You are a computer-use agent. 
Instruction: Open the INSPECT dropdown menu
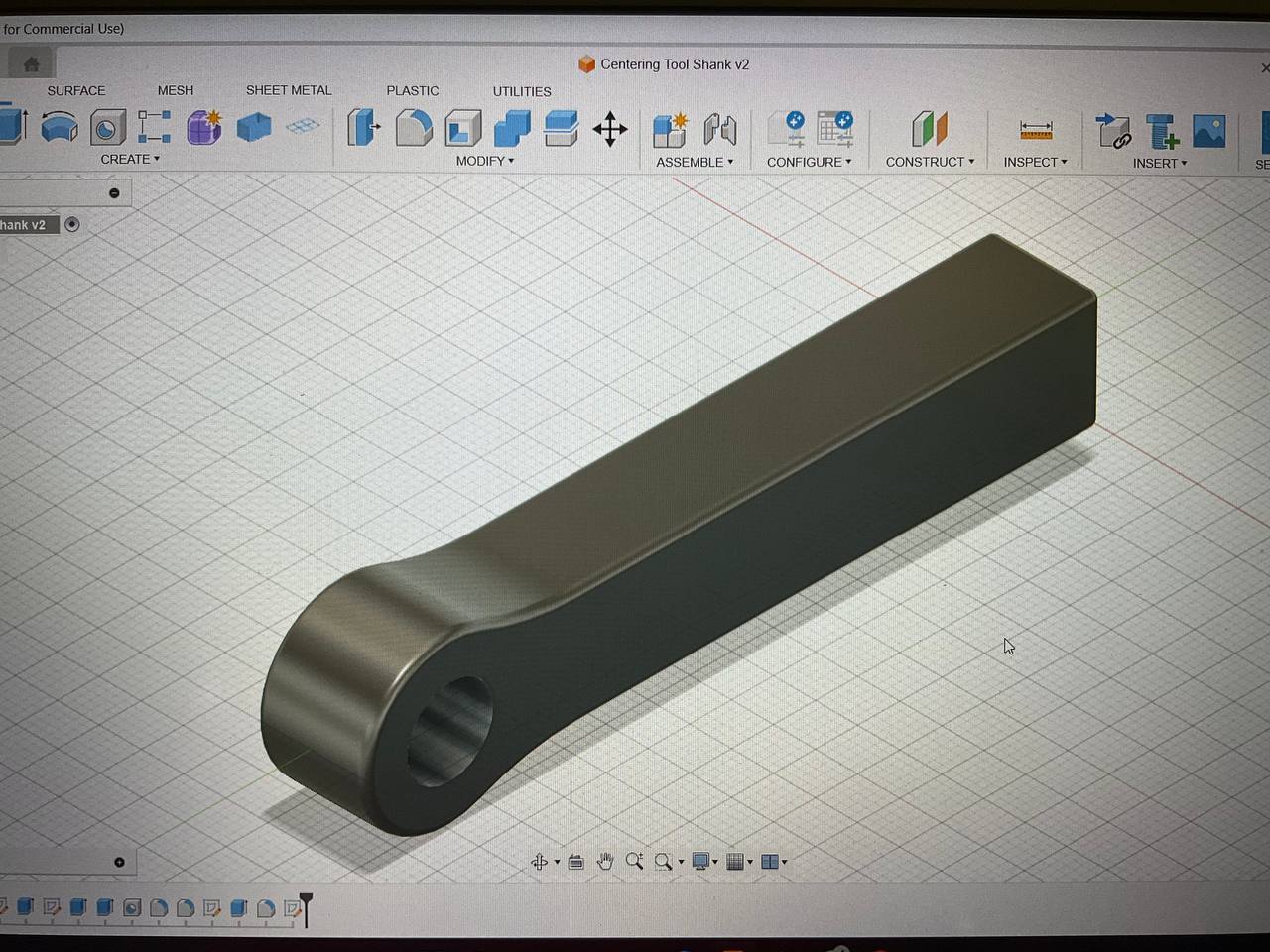(1035, 162)
